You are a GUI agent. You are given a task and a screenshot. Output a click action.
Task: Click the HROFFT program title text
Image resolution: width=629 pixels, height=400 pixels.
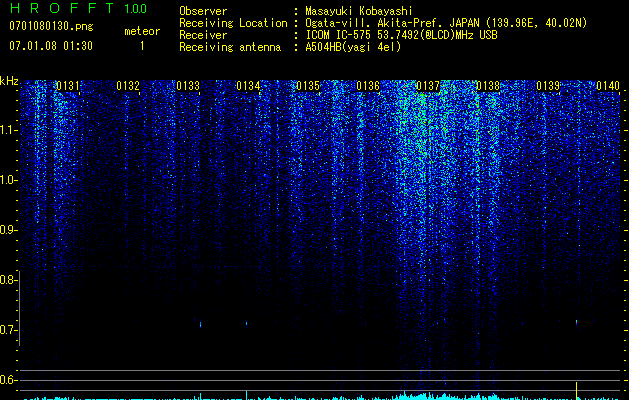click(63, 8)
